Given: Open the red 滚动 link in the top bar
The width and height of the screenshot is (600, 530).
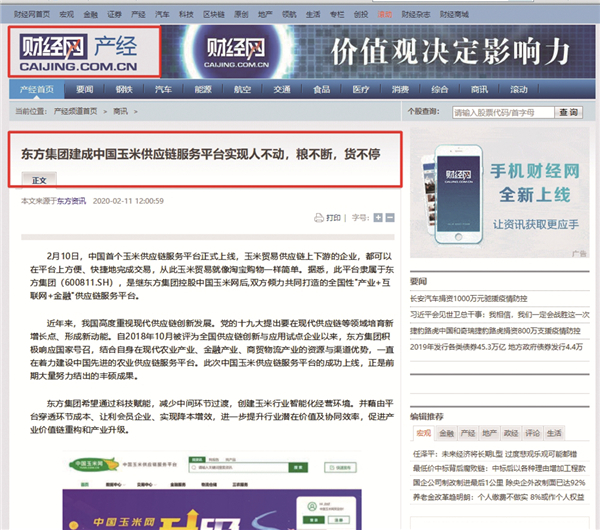Looking at the screenshot, I should tap(385, 15).
